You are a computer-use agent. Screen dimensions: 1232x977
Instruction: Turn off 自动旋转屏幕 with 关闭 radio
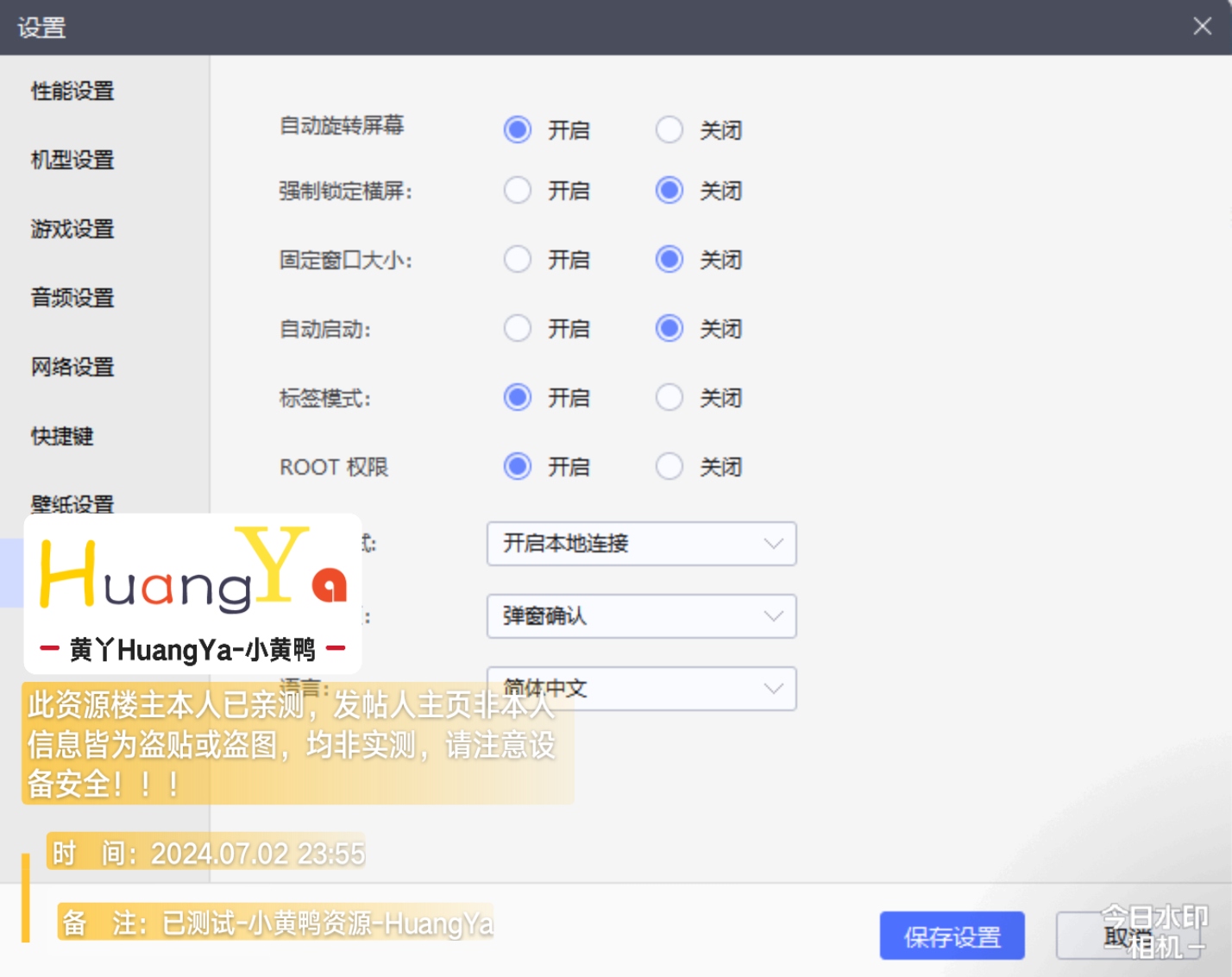coord(669,130)
